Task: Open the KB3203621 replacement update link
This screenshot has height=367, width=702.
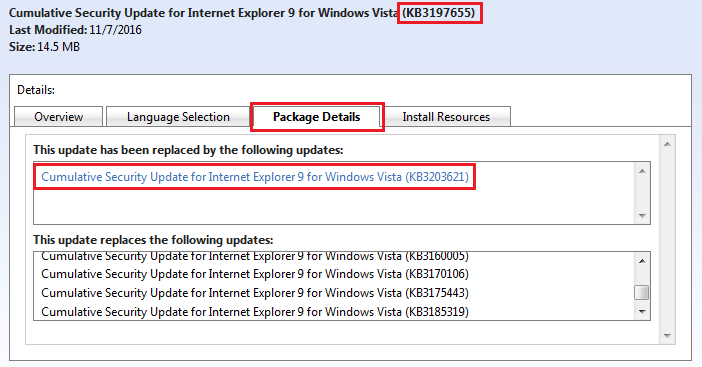Action: 255,177
